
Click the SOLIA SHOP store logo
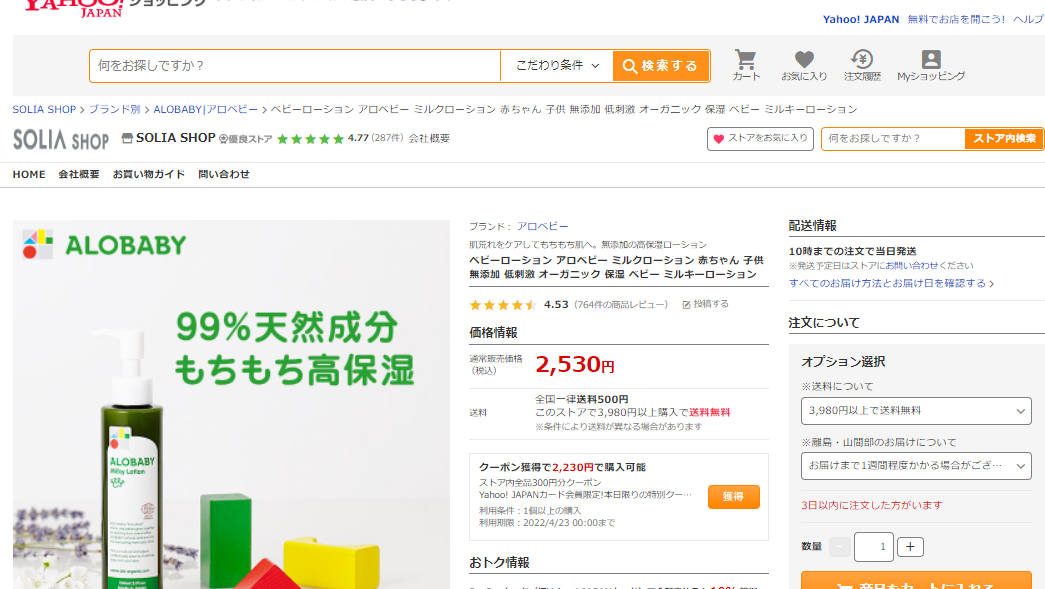coord(61,139)
